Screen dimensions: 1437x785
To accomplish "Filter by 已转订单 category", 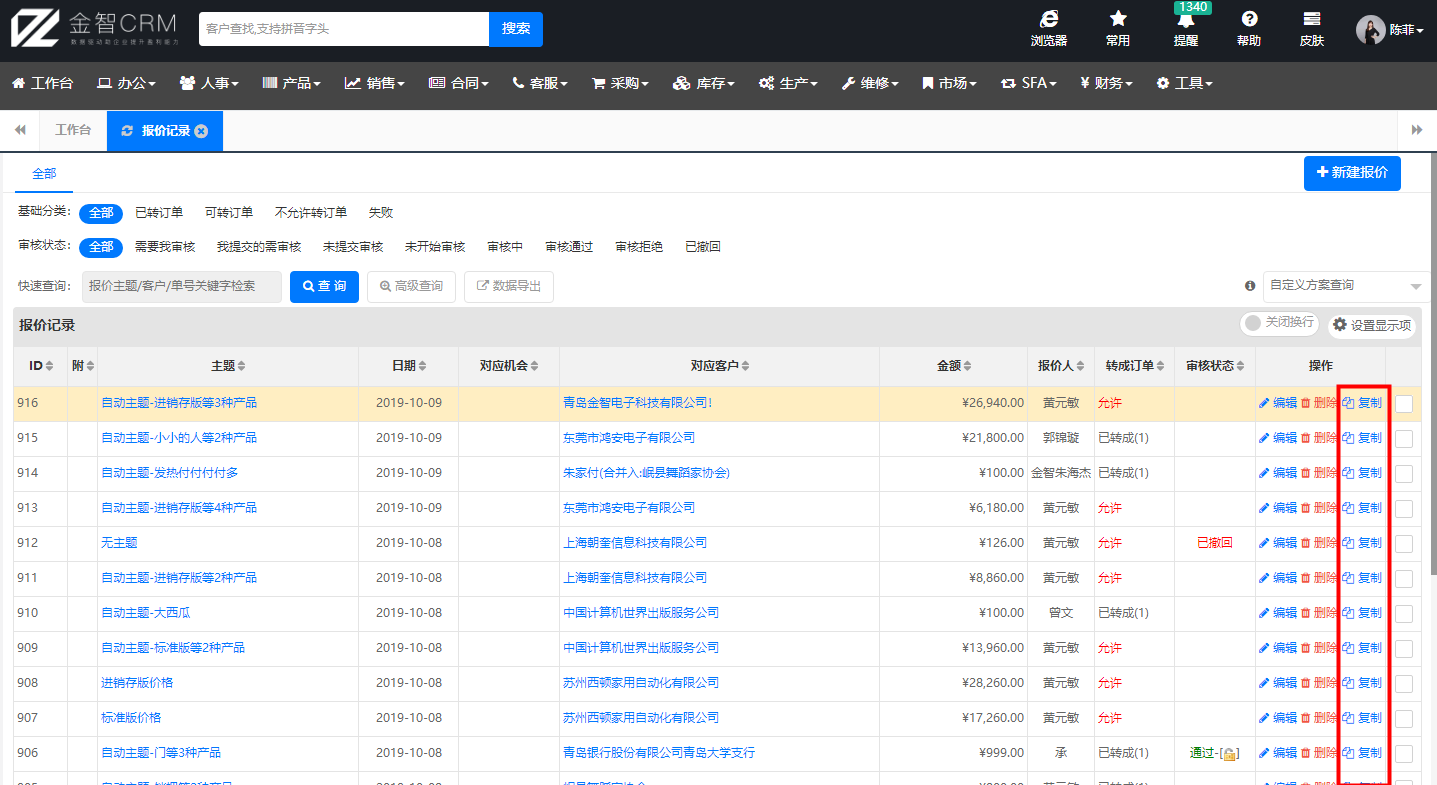I will pyautogui.click(x=159, y=213).
